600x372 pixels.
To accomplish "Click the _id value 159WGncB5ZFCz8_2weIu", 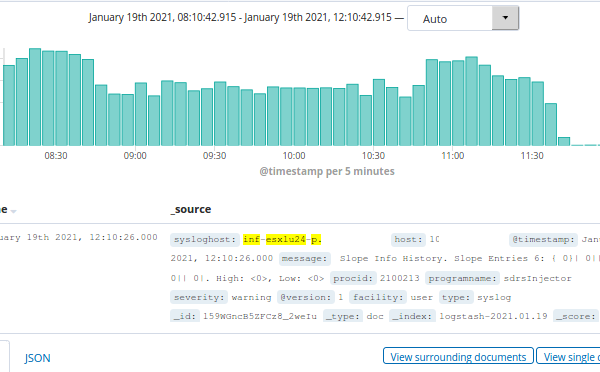I will (x=260, y=317).
